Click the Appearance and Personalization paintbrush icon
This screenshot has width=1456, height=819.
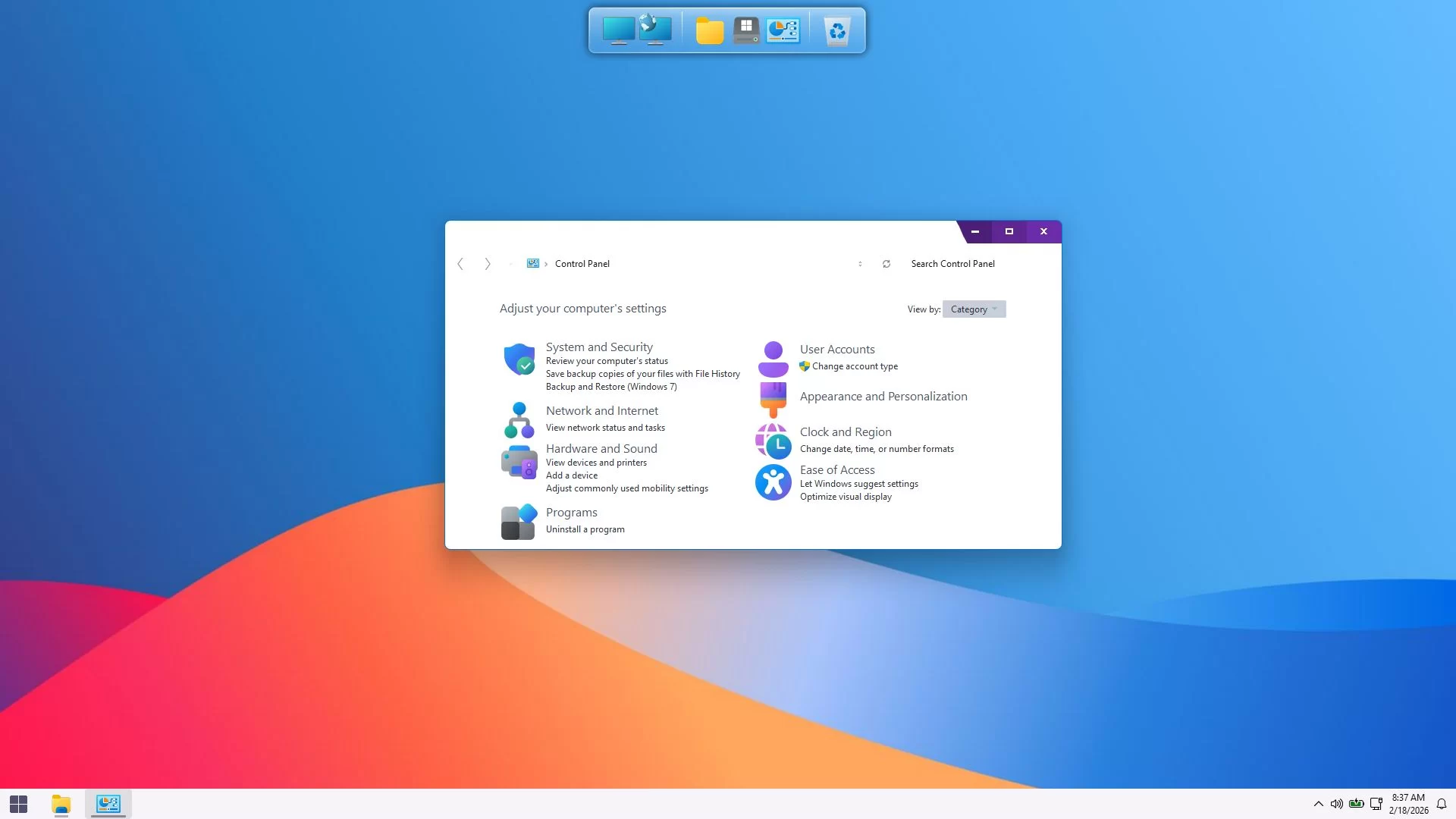(773, 399)
